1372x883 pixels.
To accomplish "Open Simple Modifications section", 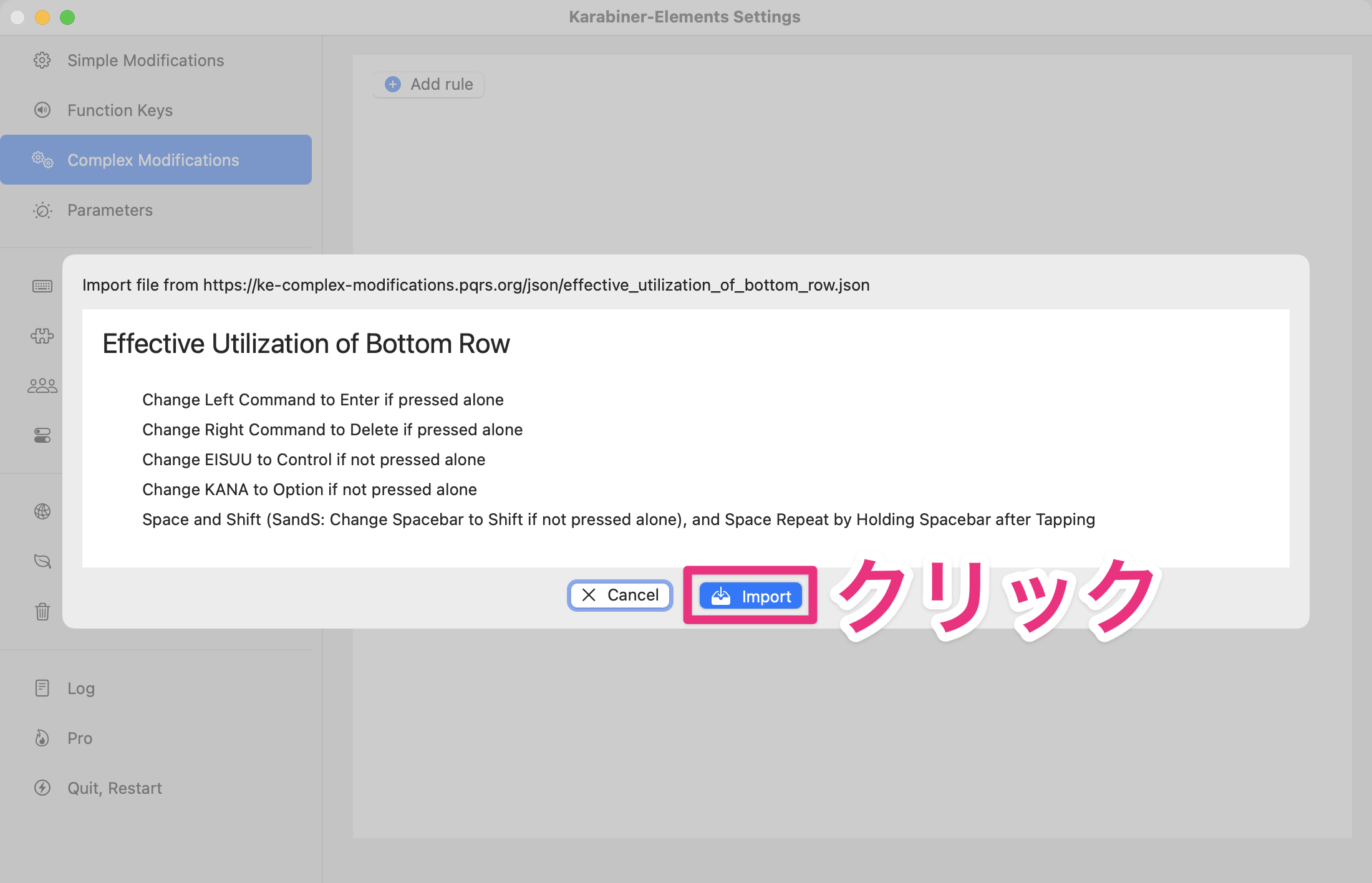I will coord(145,60).
